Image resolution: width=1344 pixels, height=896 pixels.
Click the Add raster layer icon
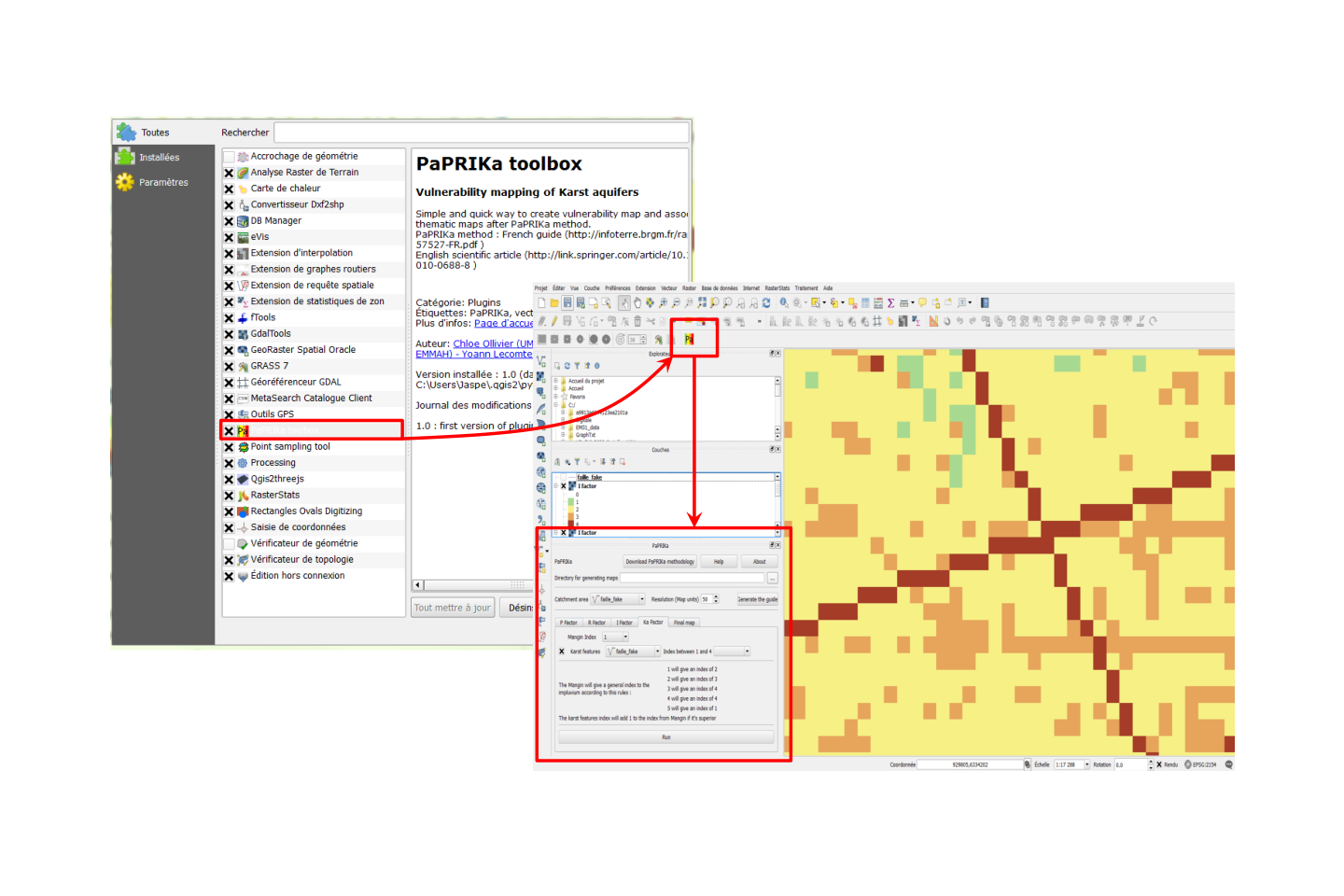[540, 377]
